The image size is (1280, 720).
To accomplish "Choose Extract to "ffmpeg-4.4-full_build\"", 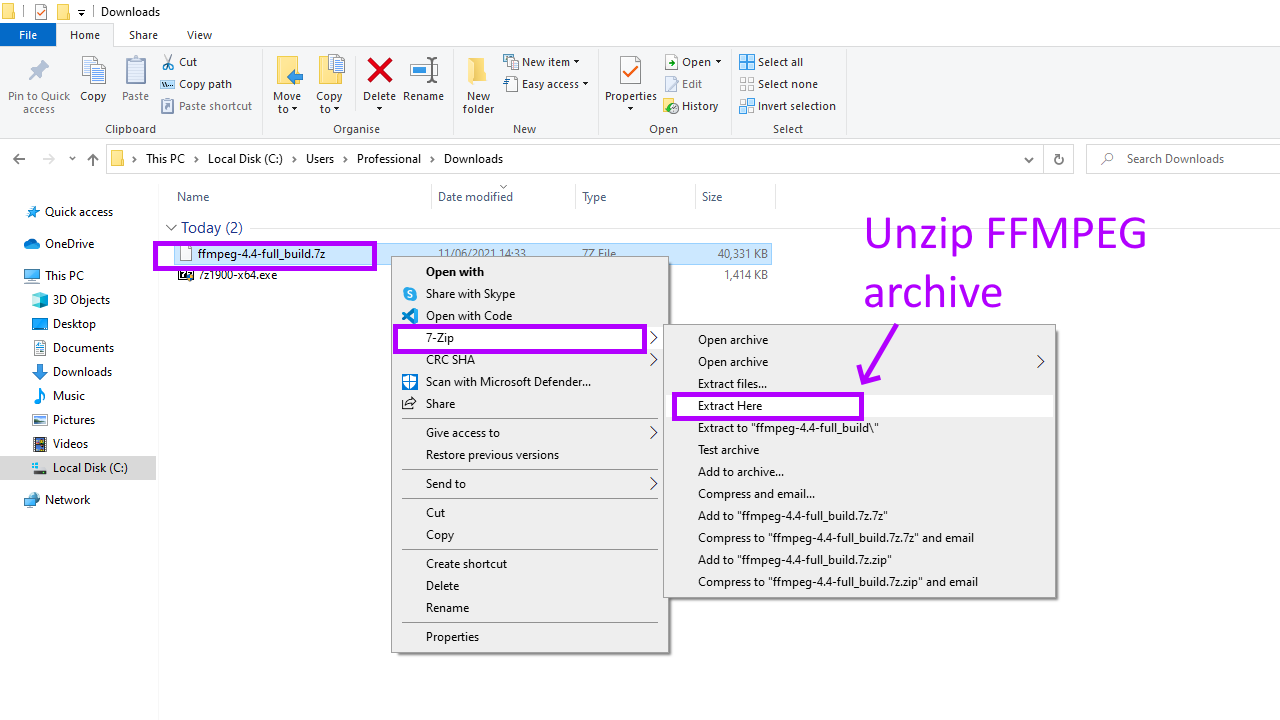I will 788,428.
